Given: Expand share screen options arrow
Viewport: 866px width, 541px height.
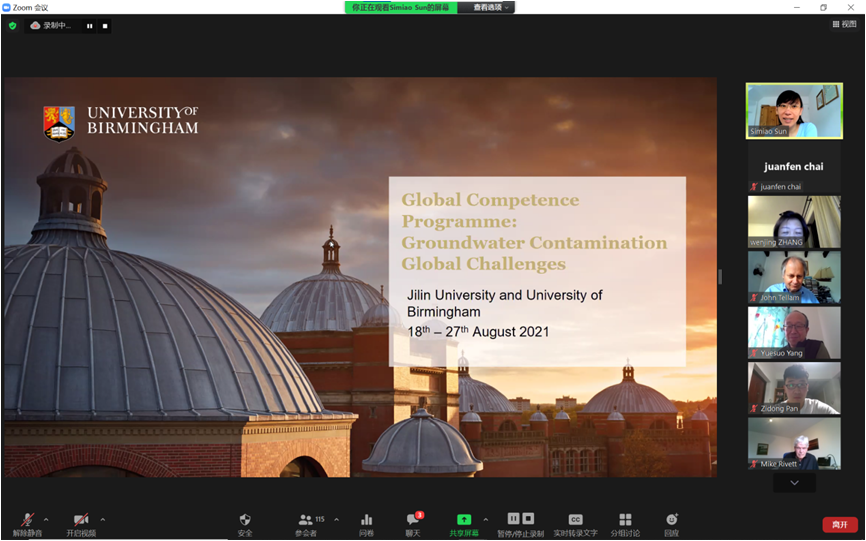Looking at the screenshot, I should [486, 519].
